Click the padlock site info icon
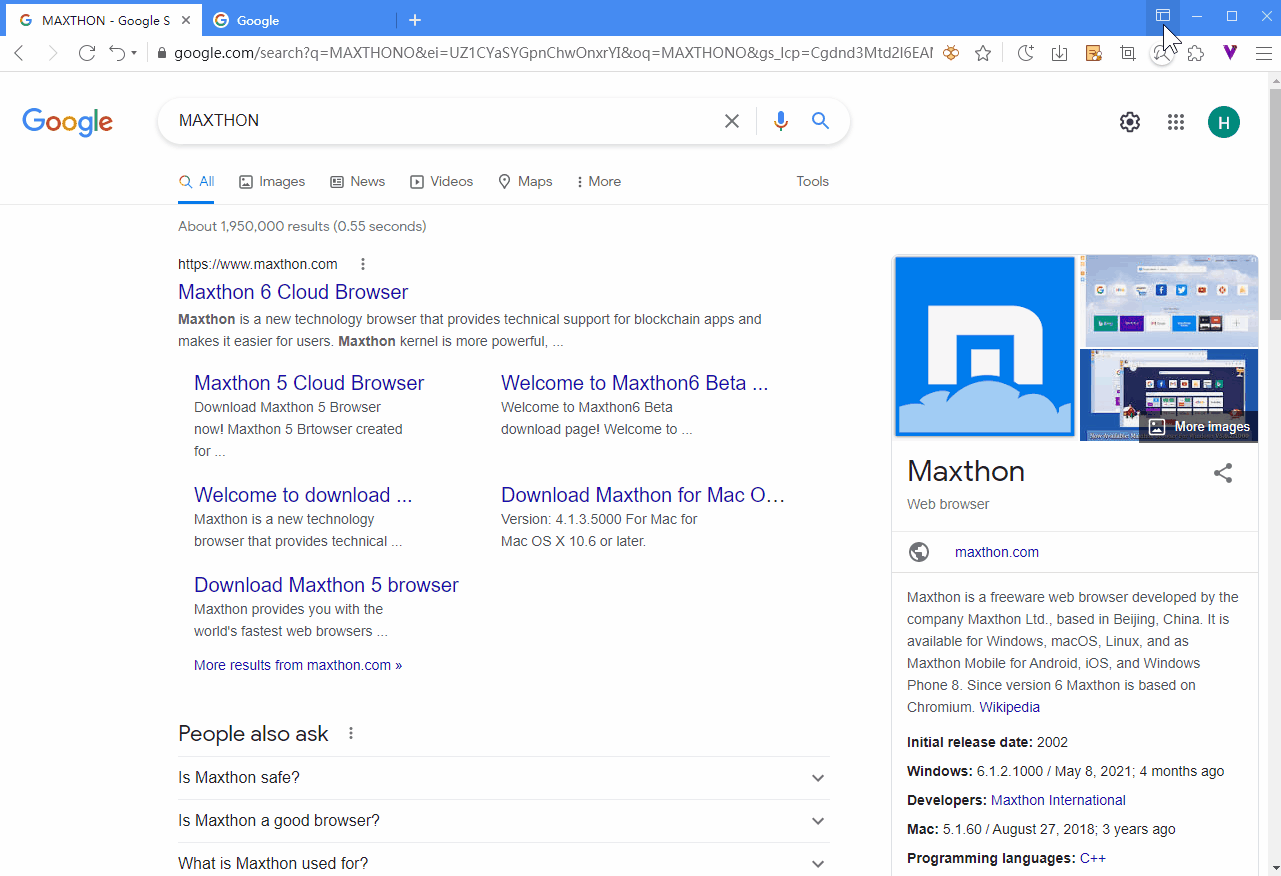The width and height of the screenshot is (1281, 876). (160, 53)
